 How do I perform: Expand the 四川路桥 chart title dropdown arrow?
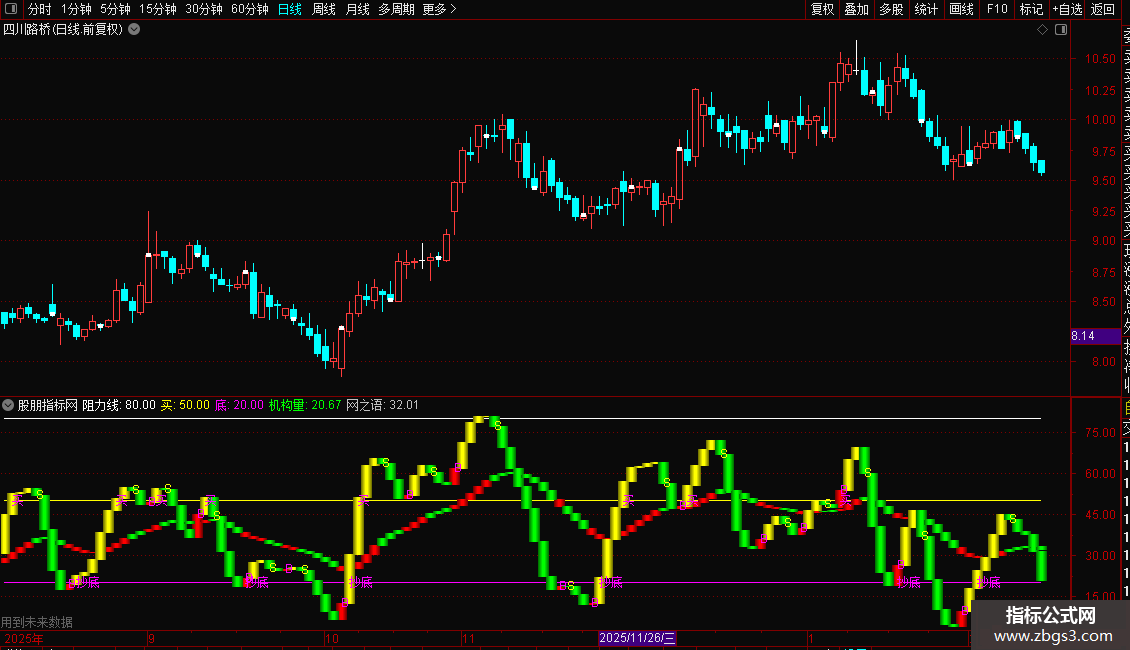(x=134, y=30)
